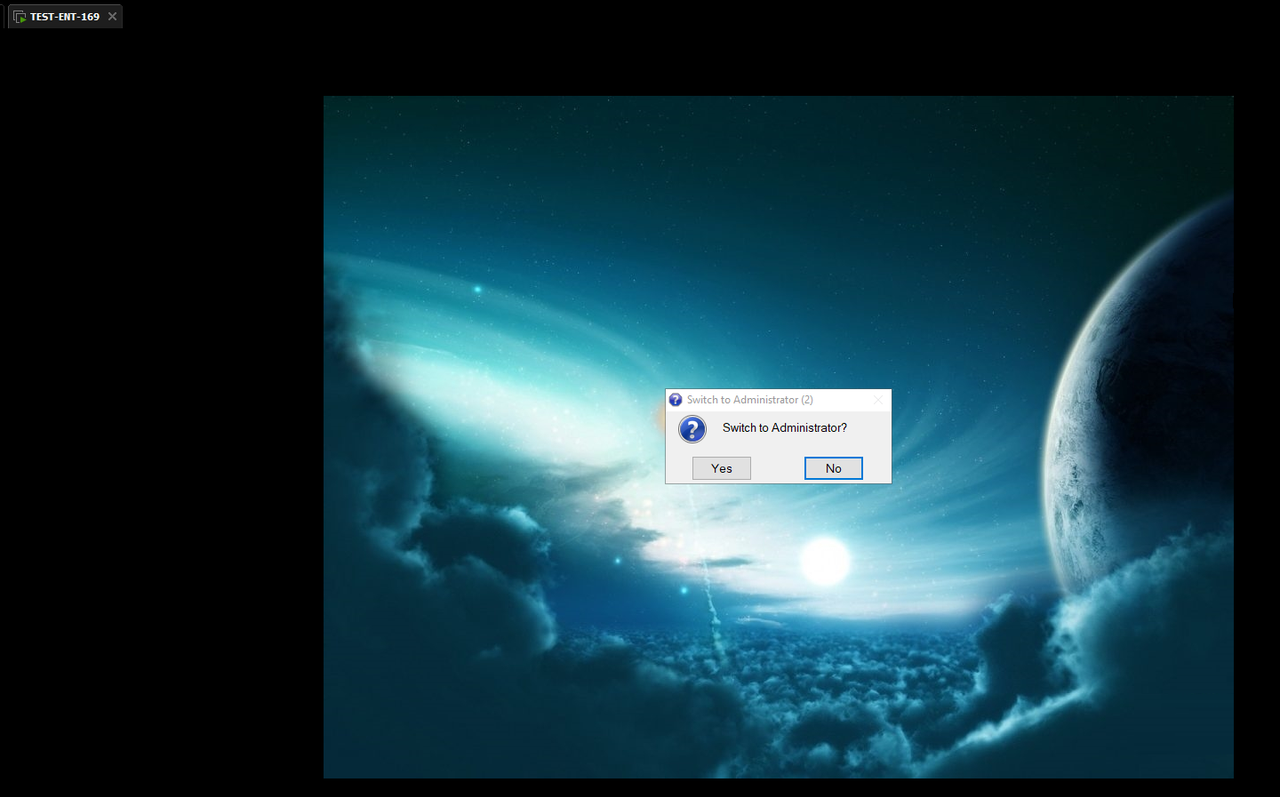Confirm with the Yes button
This screenshot has width=1280, height=797.
721,467
